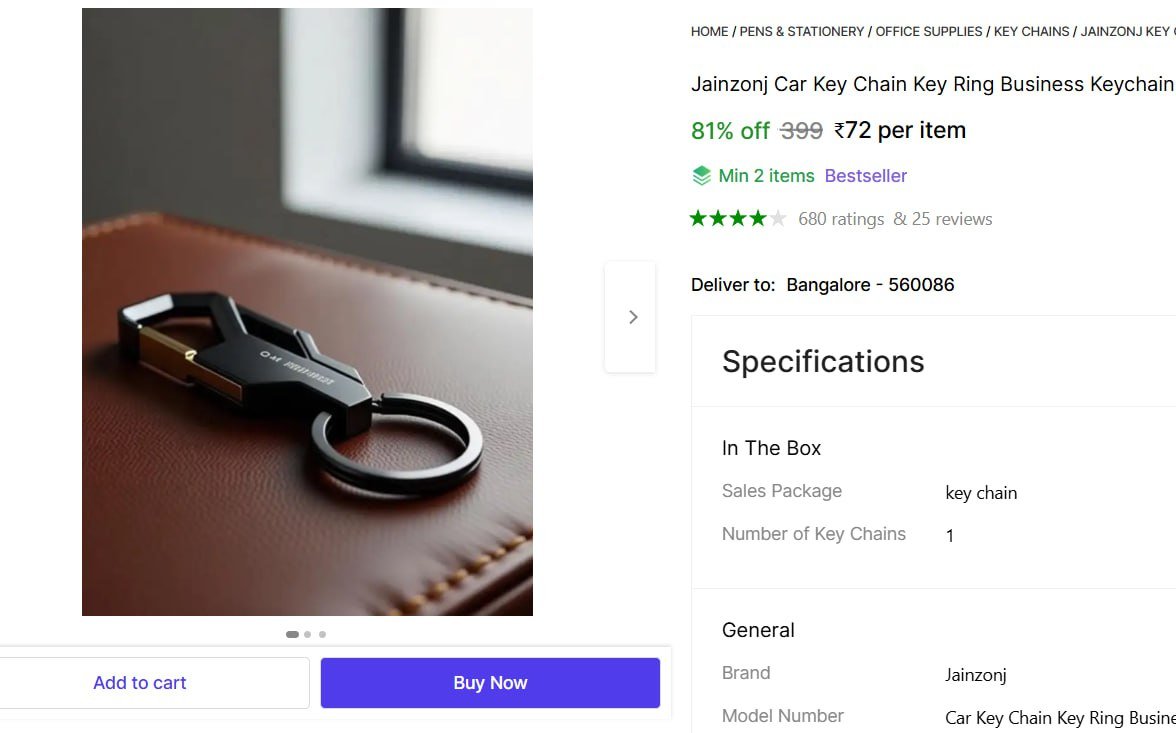The height and width of the screenshot is (733, 1176).
Task: Click the Bestseller label
Action: point(866,176)
